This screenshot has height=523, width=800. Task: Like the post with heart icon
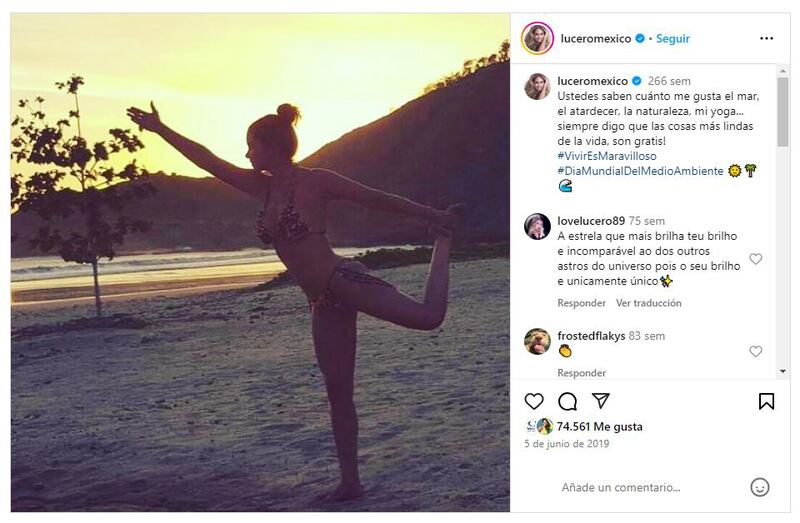pyautogui.click(x=534, y=401)
